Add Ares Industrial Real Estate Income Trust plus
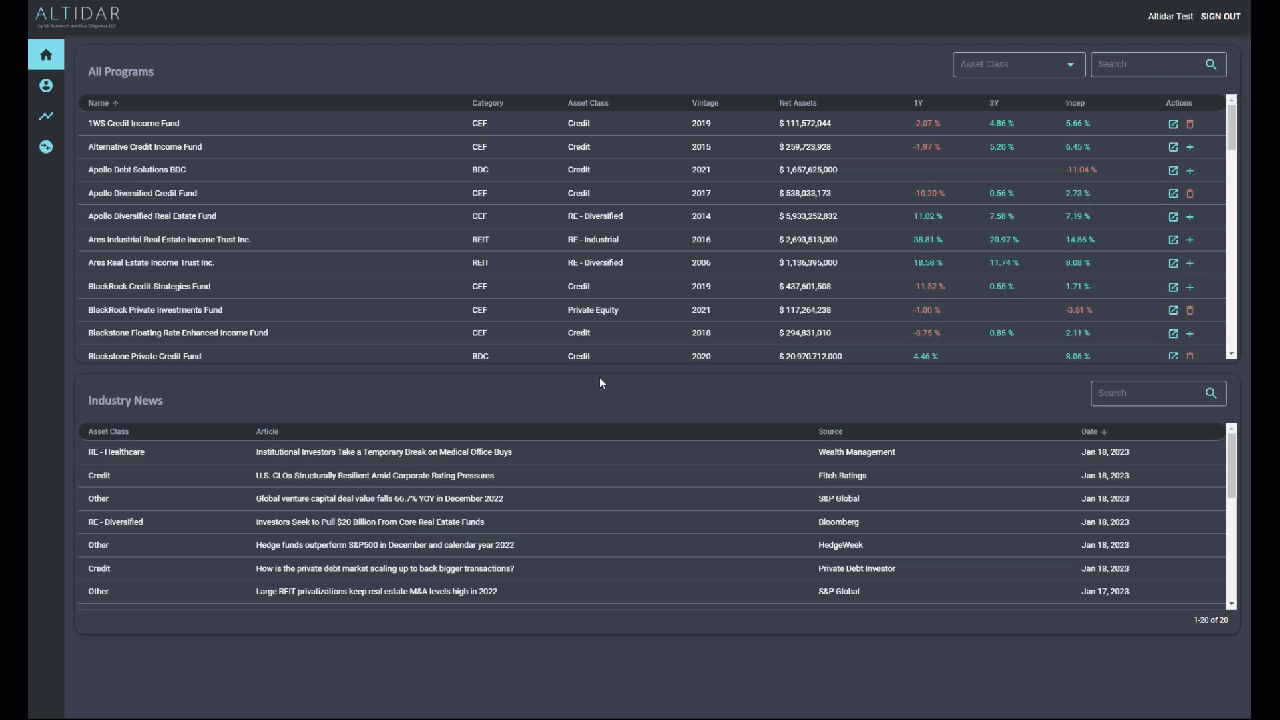This screenshot has width=1280, height=720. [1190, 240]
